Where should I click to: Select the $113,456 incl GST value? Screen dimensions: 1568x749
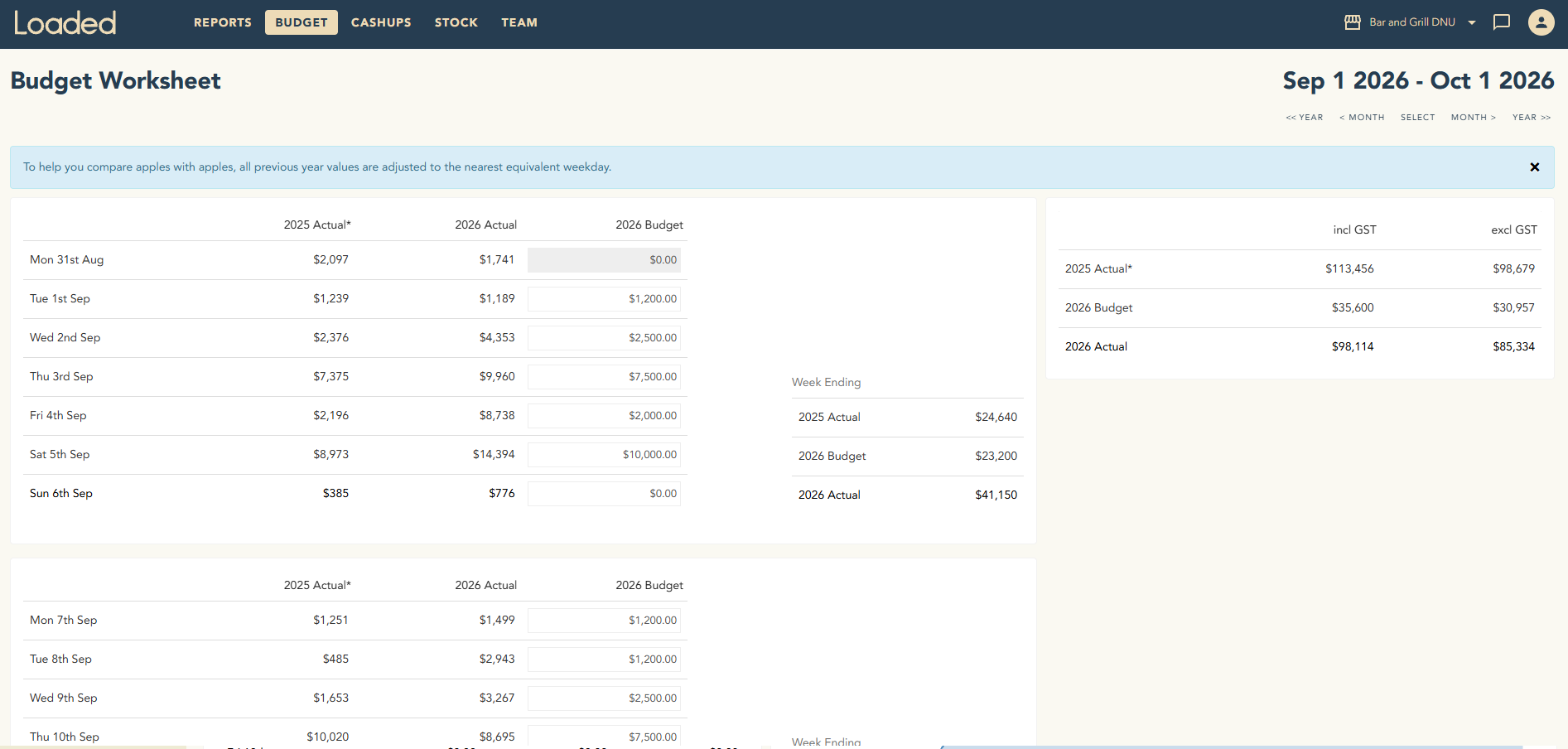click(x=1349, y=269)
